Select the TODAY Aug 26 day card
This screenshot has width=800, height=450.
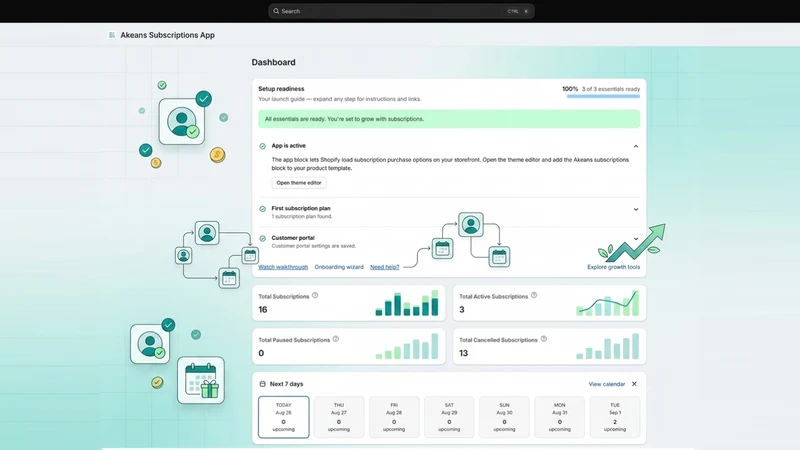point(284,417)
